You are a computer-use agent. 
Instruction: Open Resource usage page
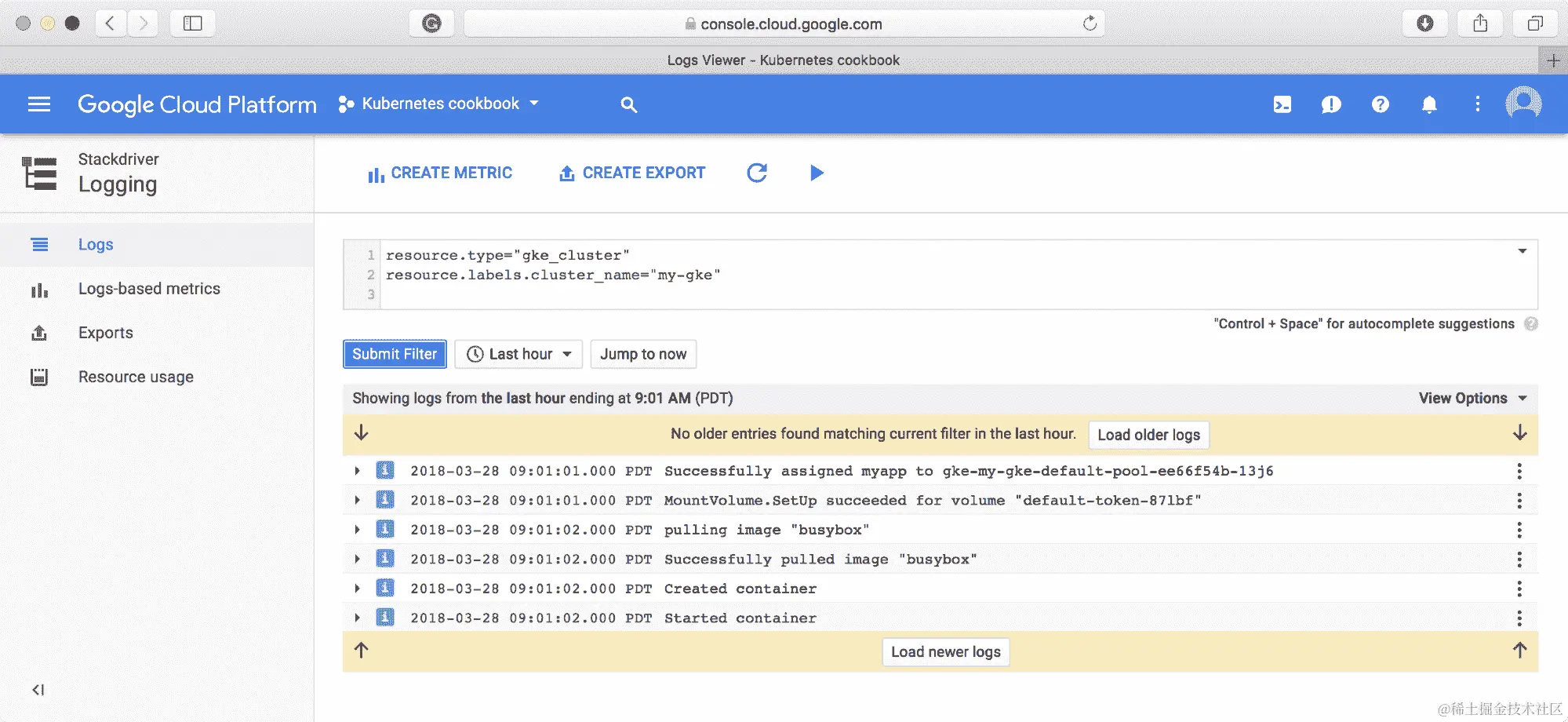pos(157,377)
